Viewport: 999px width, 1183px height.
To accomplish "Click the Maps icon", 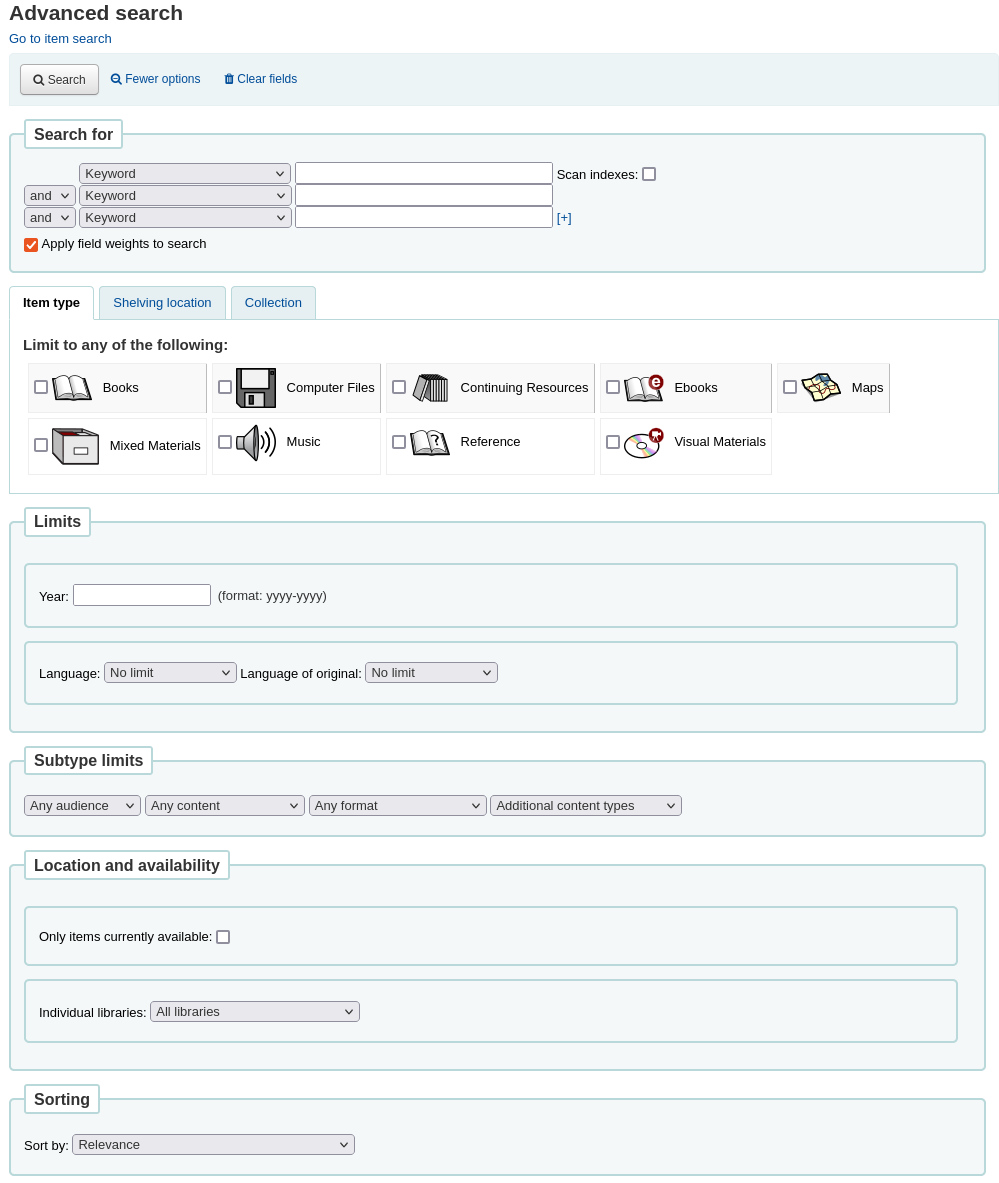I will (820, 387).
